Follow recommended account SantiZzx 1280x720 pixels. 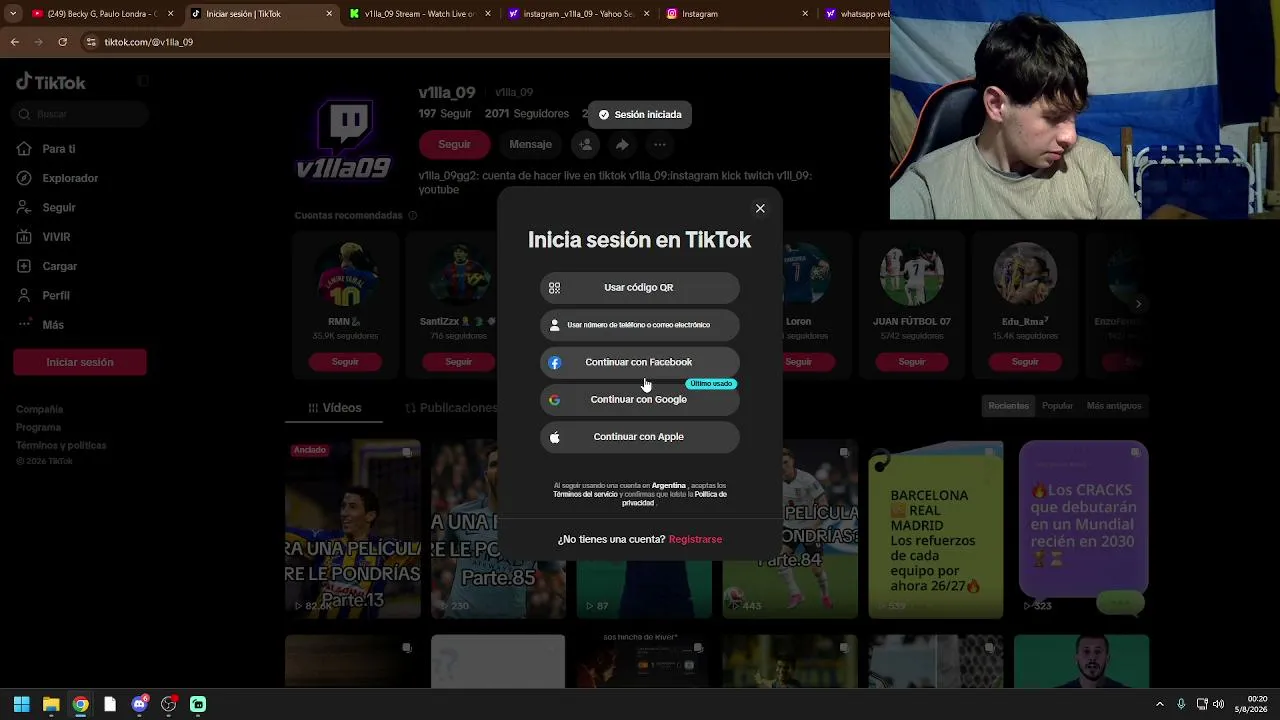point(458,362)
